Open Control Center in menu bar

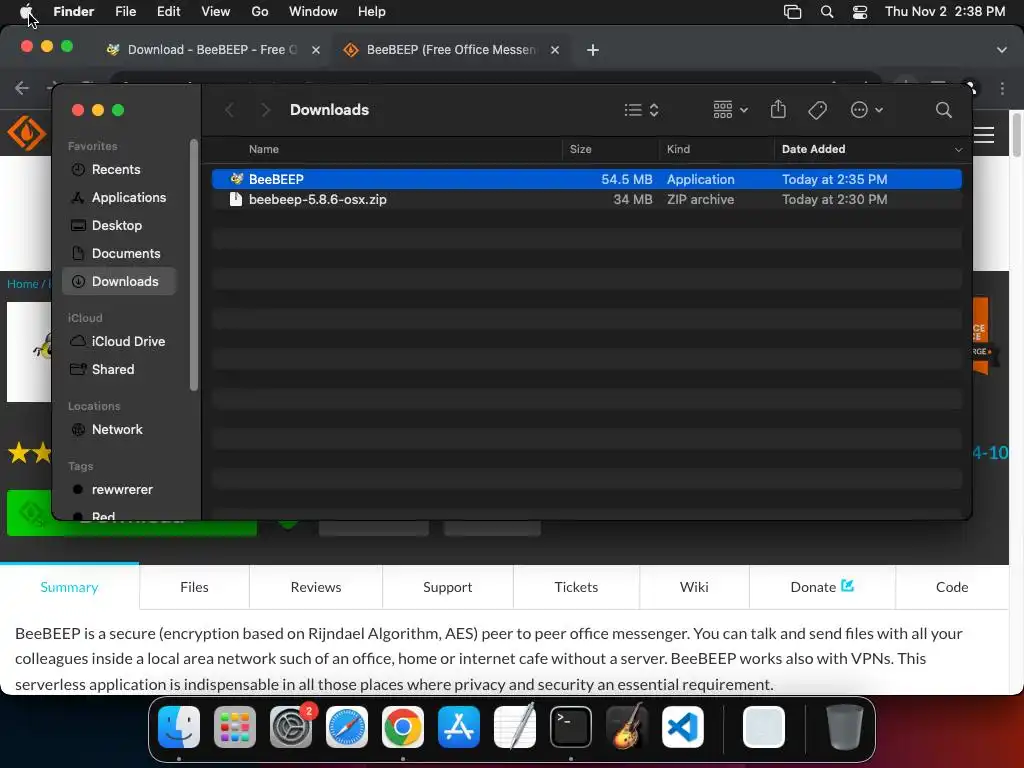(x=860, y=12)
